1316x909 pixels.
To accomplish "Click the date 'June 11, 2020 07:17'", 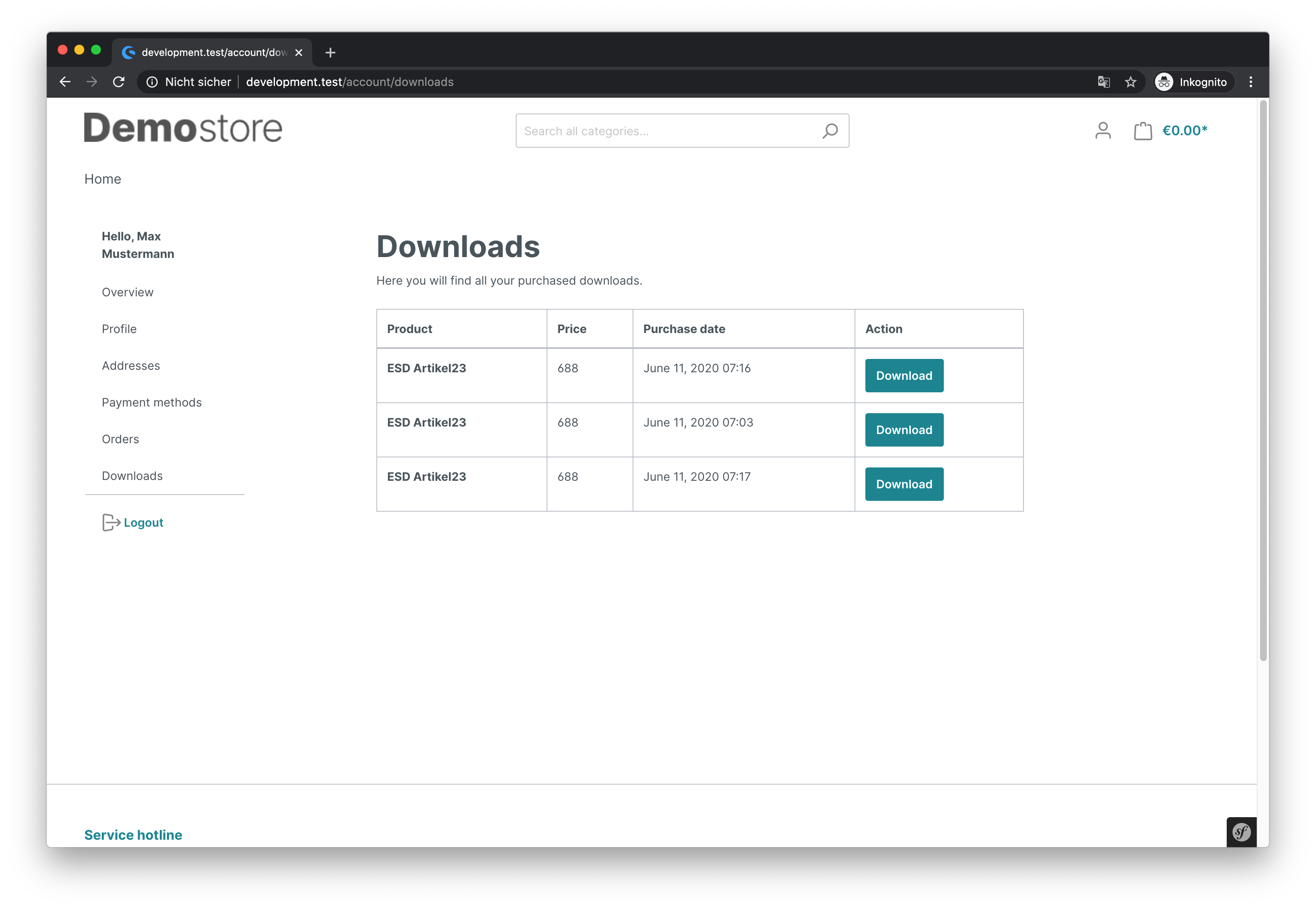I will [x=697, y=476].
